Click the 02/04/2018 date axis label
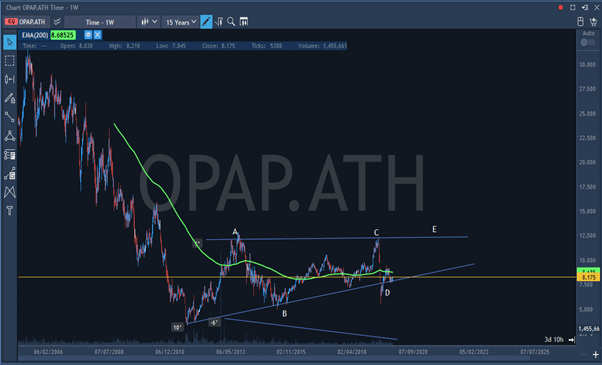The width and height of the screenshot is (602, 365). tap(352, 352)
